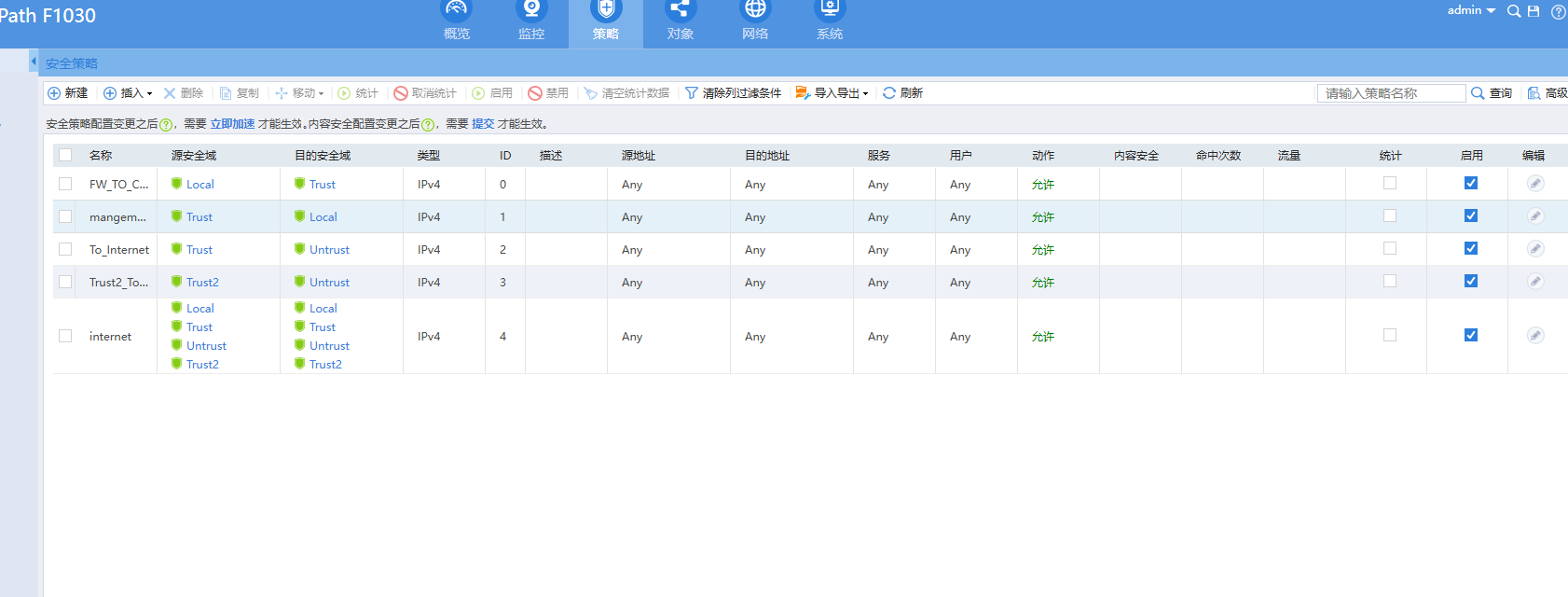Toggle 启用 checkbox for mangem... policy
The width and height of the screenshot is (1568, 597).
pos(1471,215)
